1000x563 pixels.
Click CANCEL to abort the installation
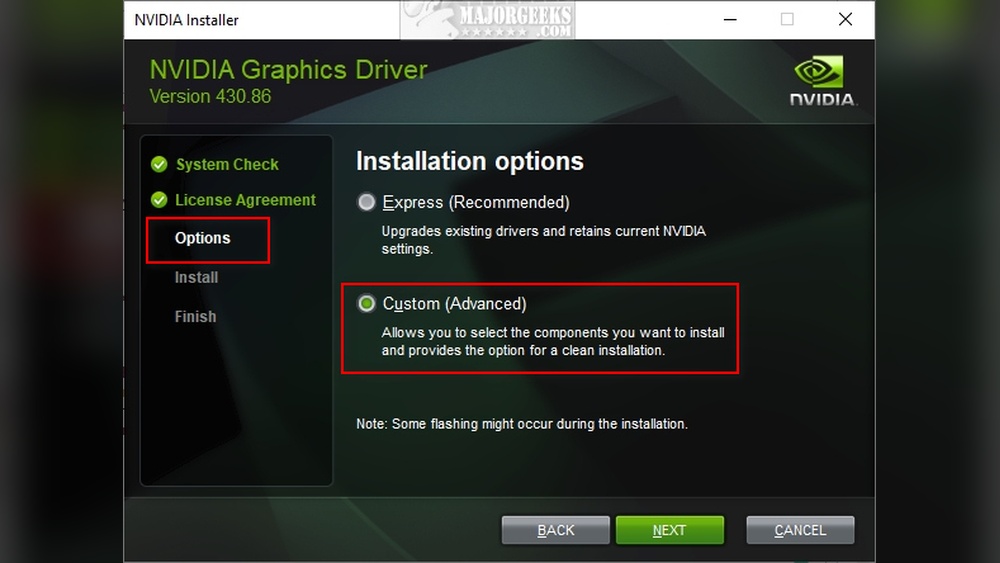(800, 530)
